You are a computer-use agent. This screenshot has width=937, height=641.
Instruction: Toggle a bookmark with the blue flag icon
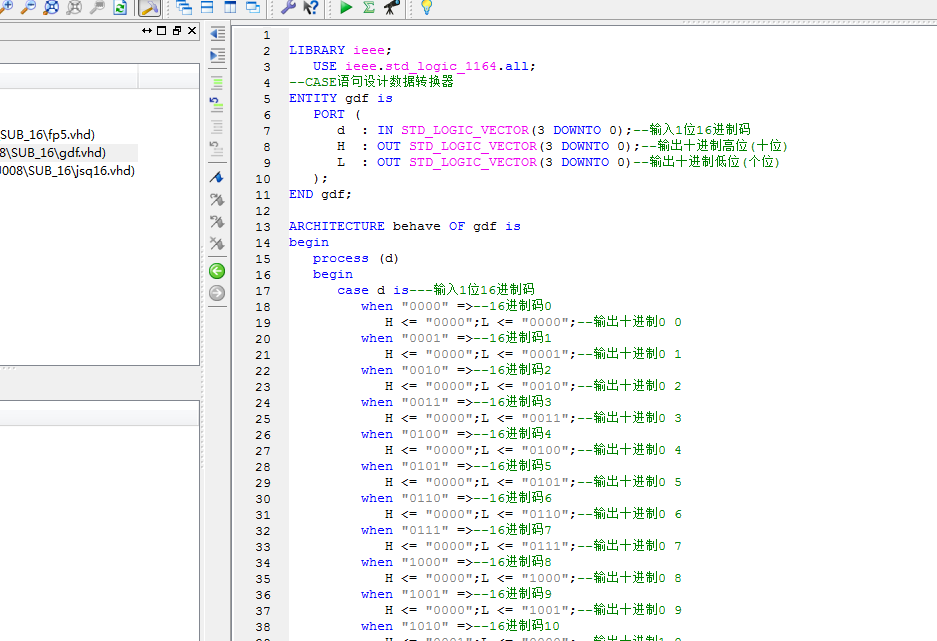tap(217, 177)
